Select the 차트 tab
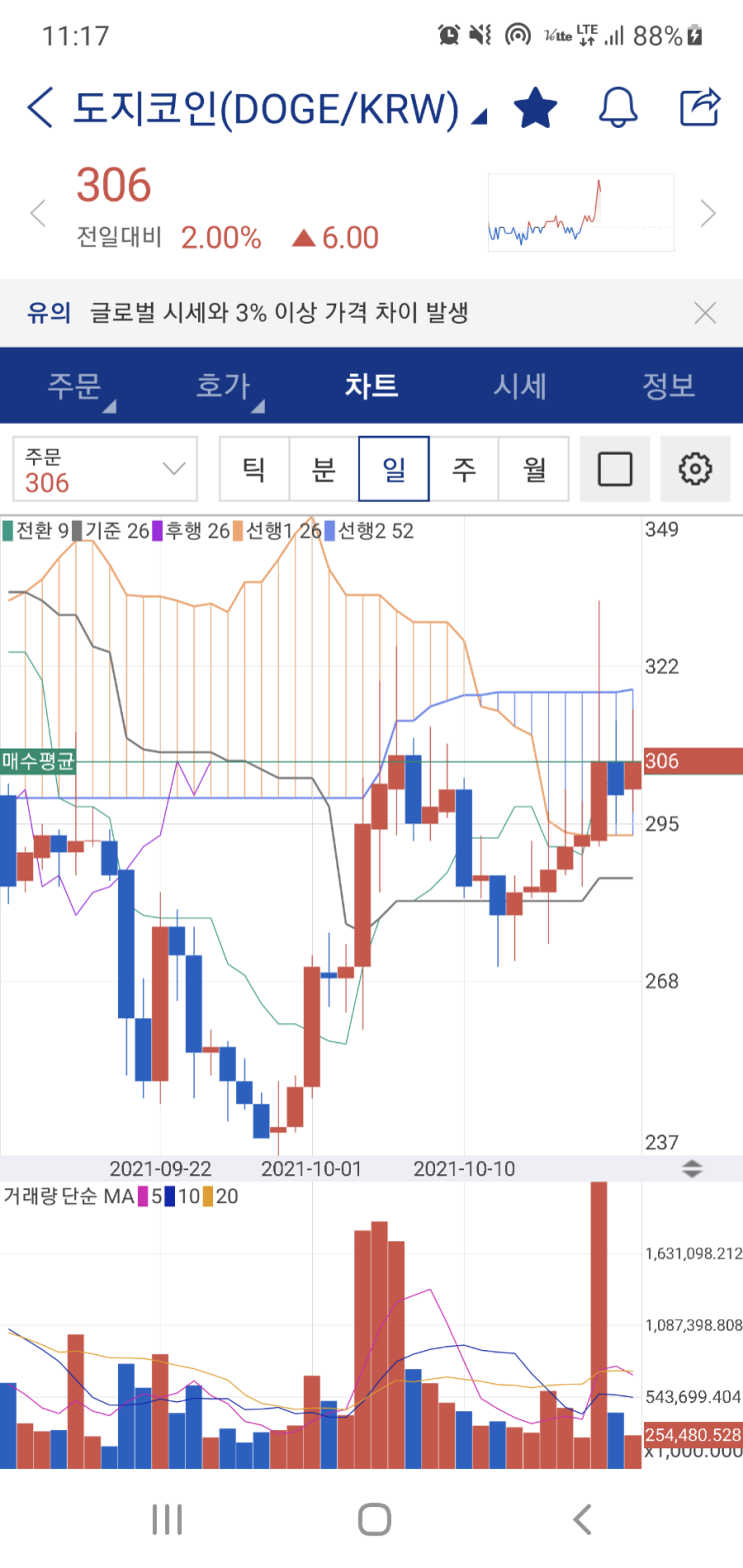Image resolution: width=743 pixels, height=1568 pixels. click(371, 386)
